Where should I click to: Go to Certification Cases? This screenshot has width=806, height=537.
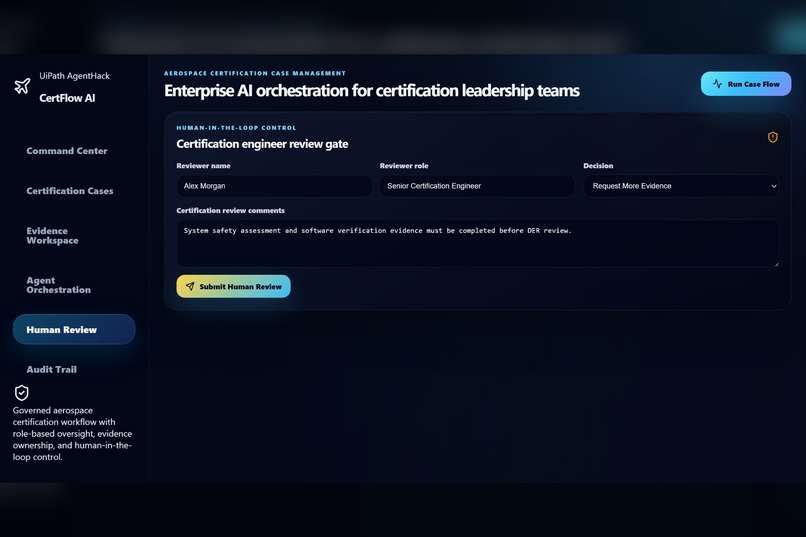click(x=70, y=191)
